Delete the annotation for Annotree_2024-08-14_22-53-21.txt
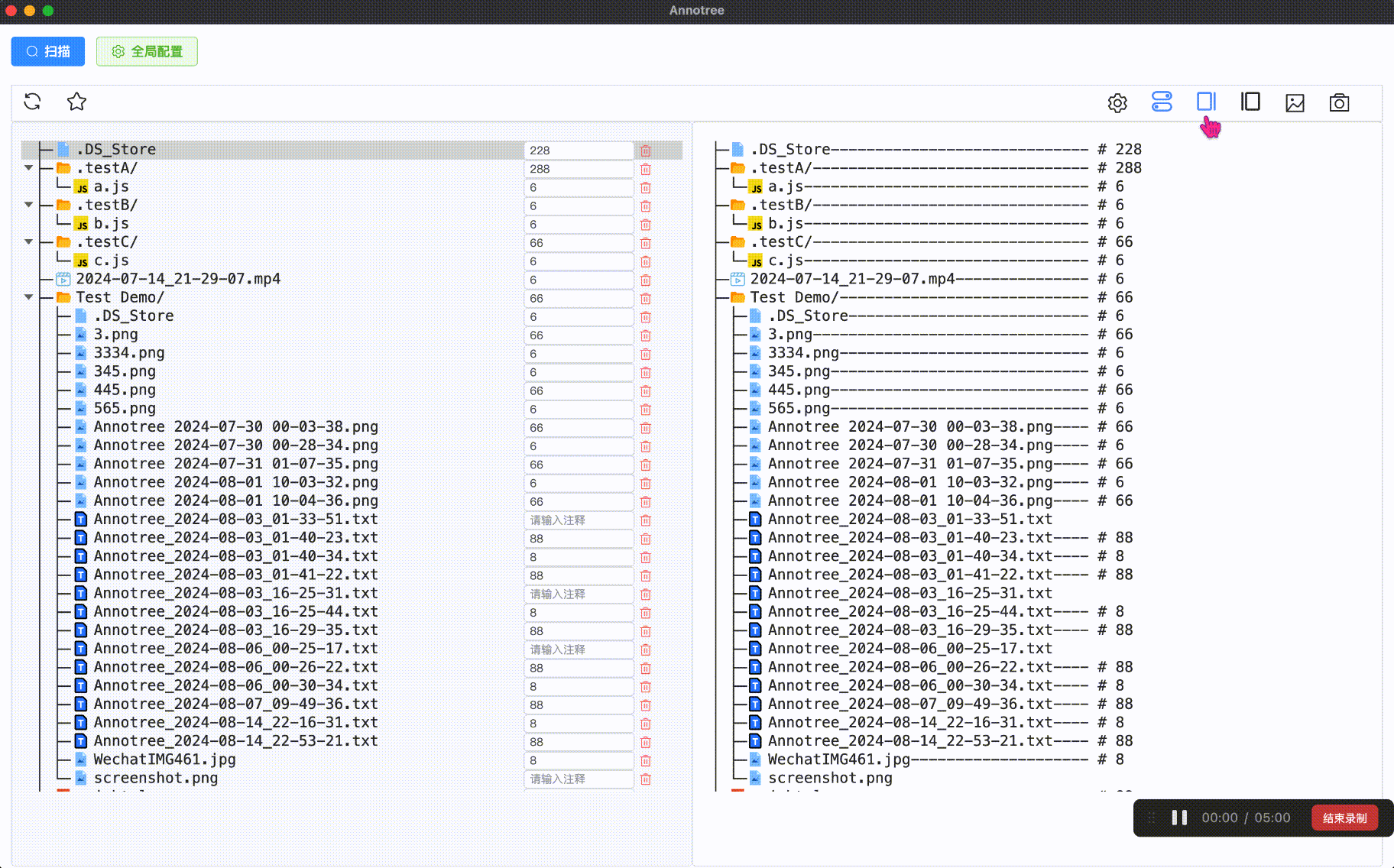Image resolution: width=1394 pixels, height=868 pixels. (x=646, y=742)
